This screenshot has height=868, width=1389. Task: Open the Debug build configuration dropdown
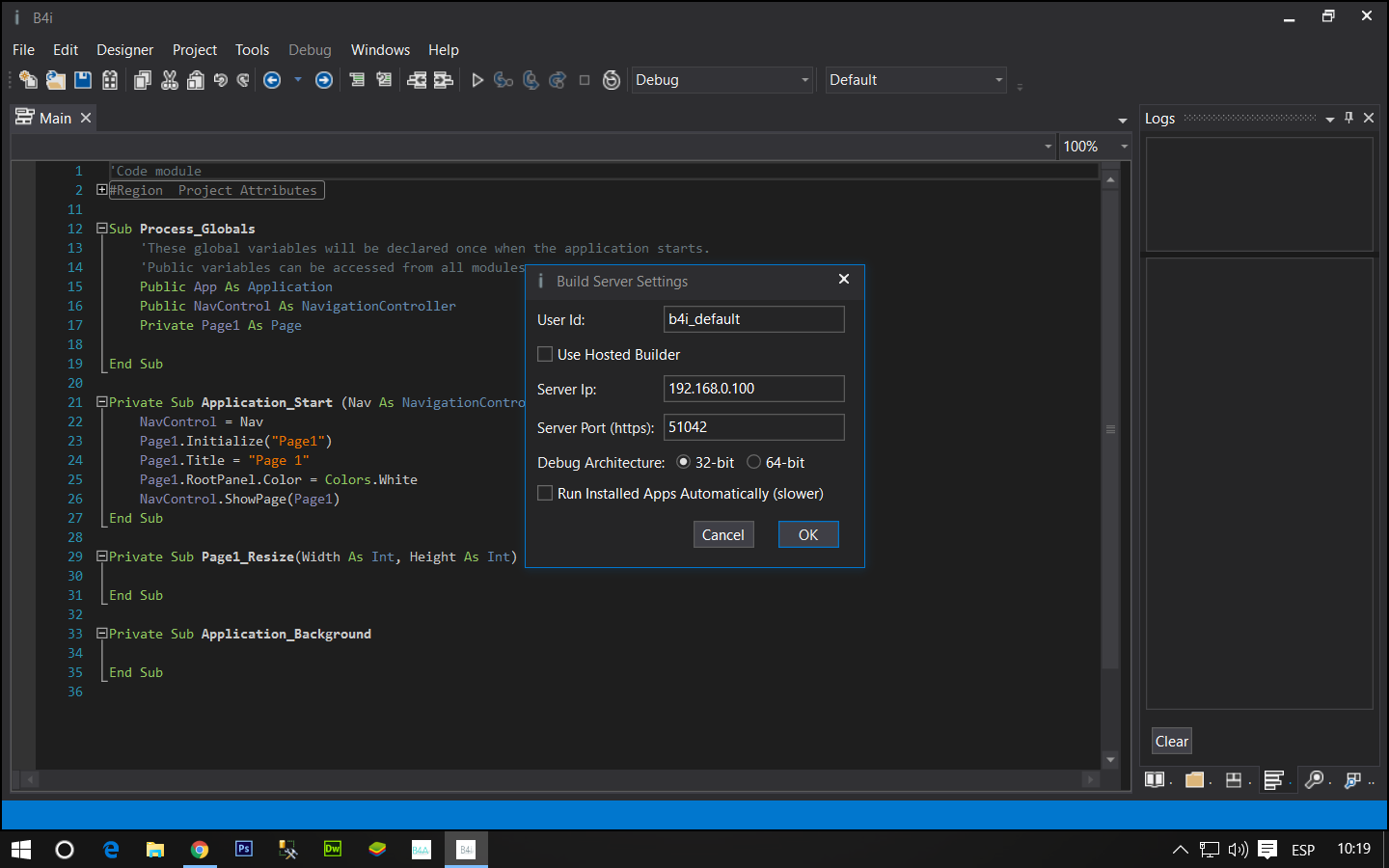[x=722, y=80]
